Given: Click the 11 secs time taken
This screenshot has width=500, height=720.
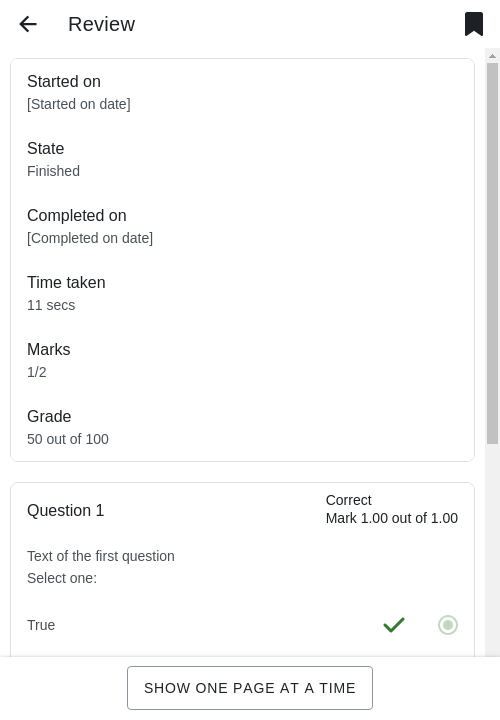Looking at the screenshot, I should 51,305.
